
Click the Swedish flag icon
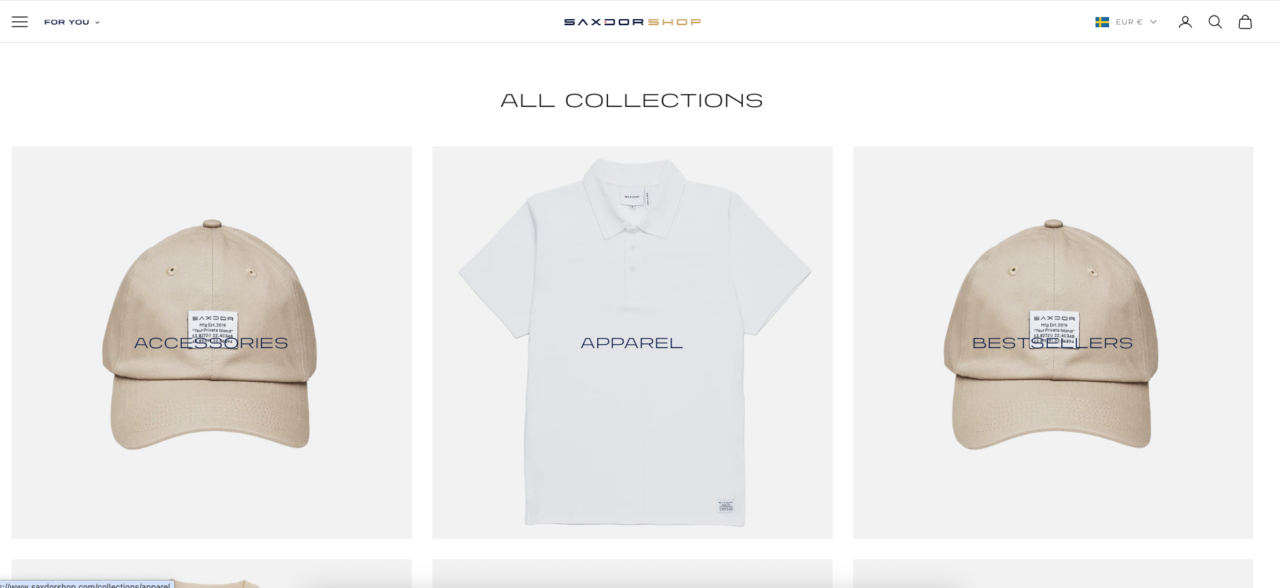click(x=1102, y=22)
